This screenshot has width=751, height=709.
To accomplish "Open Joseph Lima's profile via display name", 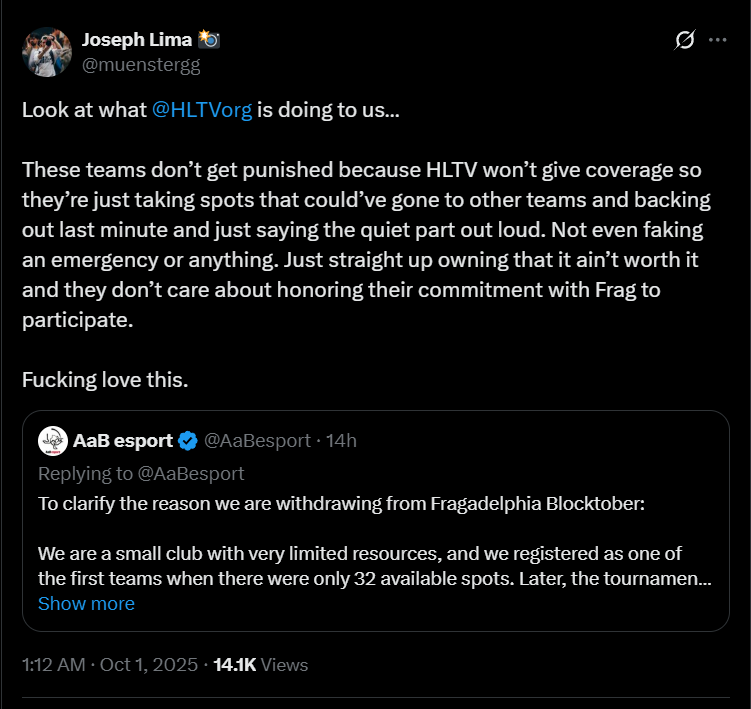I will pyautogui.click(x=138, y=40).
